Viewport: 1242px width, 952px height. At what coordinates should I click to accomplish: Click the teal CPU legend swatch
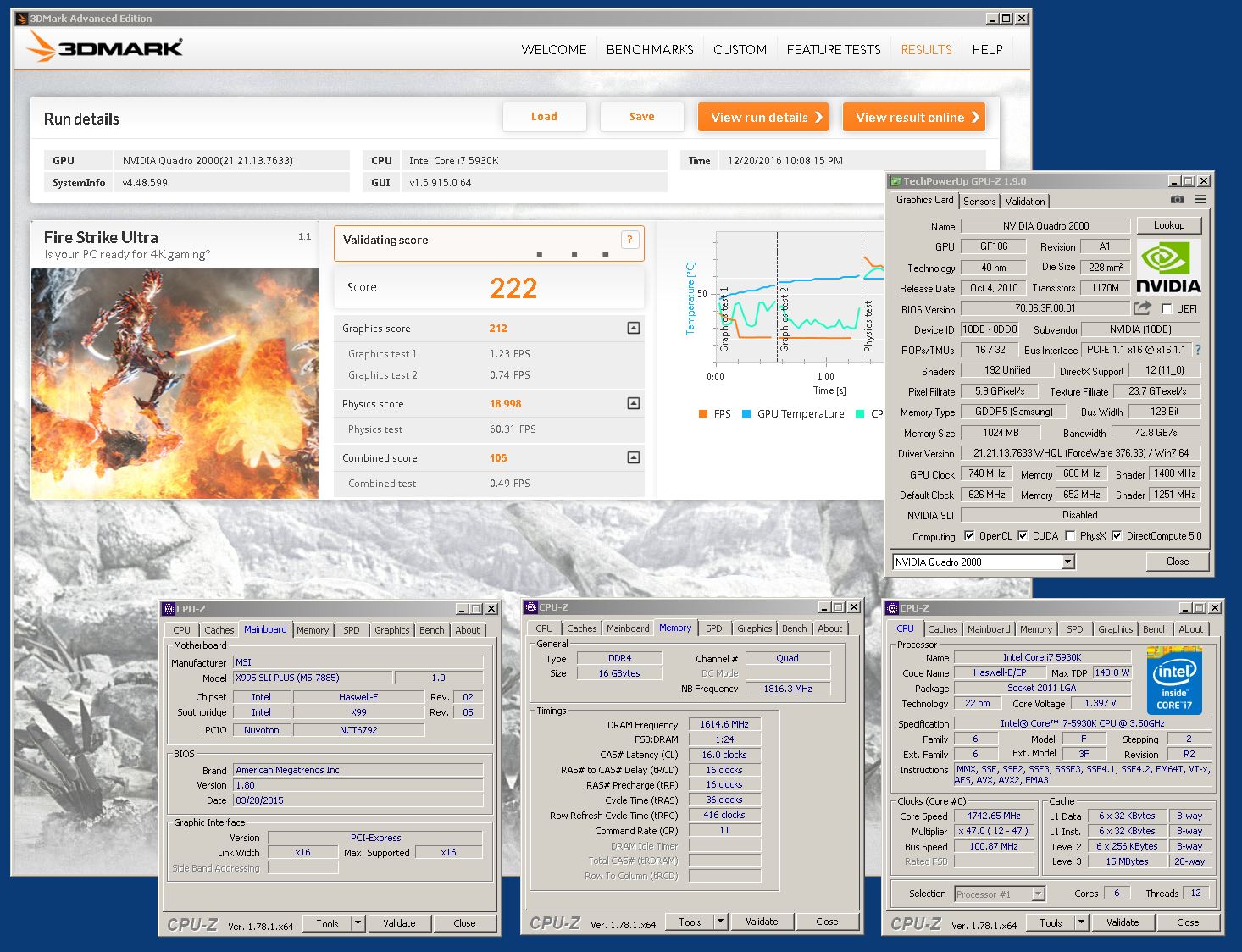tap(860, 414)
